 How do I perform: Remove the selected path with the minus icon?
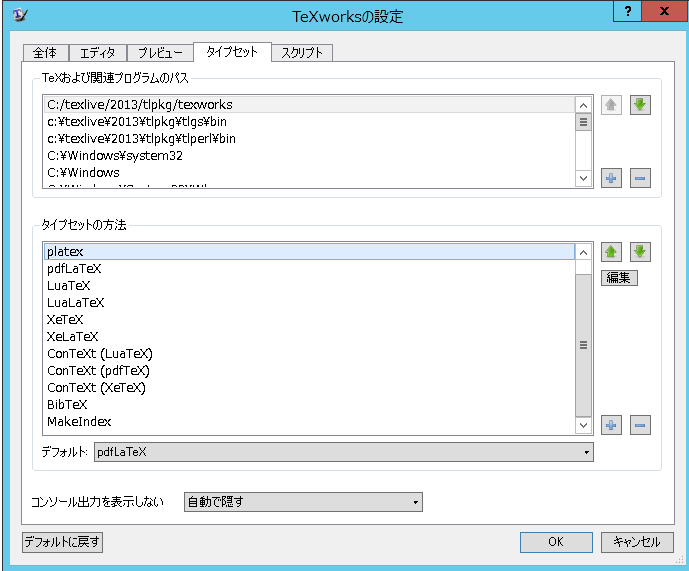pyautogui.click(x=640, y=178)
